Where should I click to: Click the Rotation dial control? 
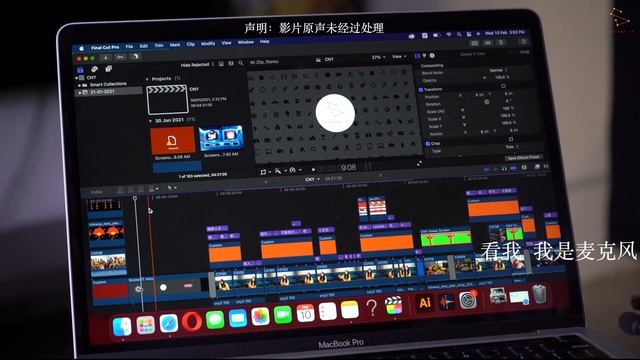point(487,102)
